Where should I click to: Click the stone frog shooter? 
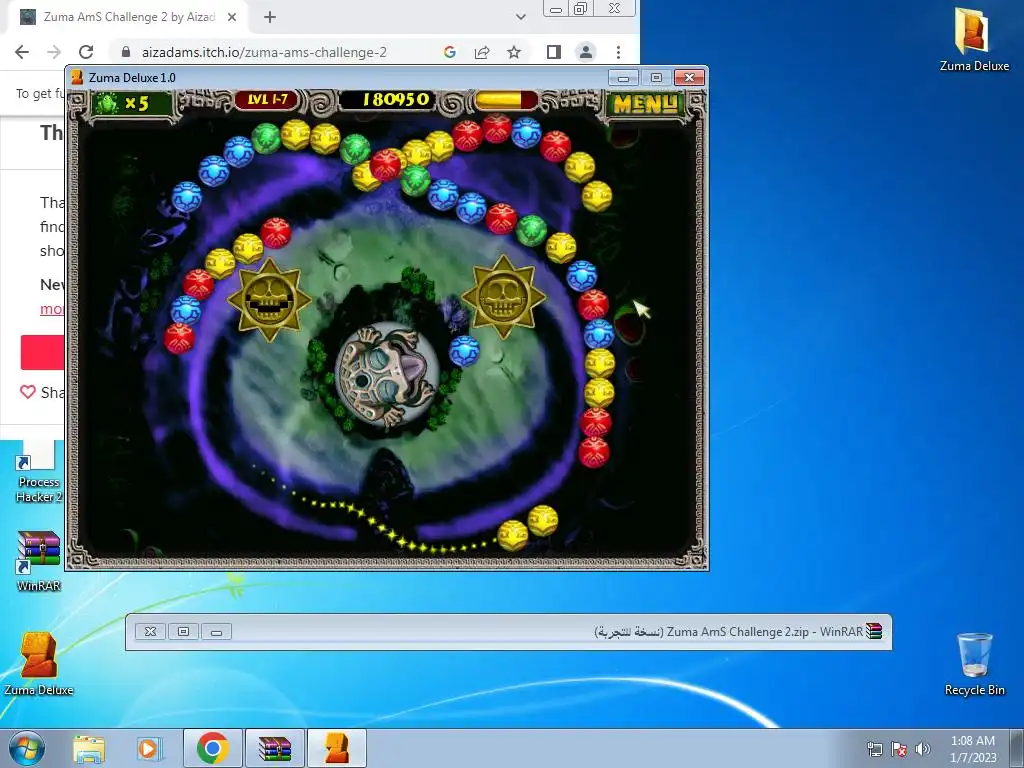pos(387,376)
